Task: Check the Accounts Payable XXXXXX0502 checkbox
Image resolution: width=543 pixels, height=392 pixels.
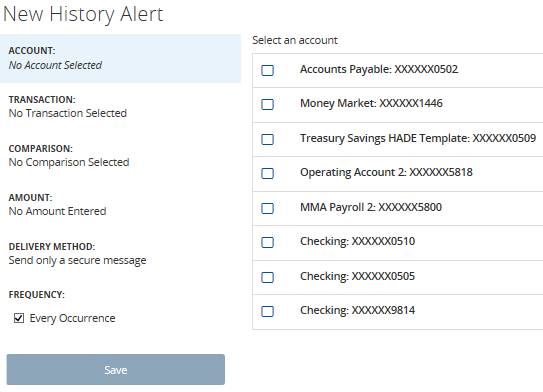Action: point(267,70)
